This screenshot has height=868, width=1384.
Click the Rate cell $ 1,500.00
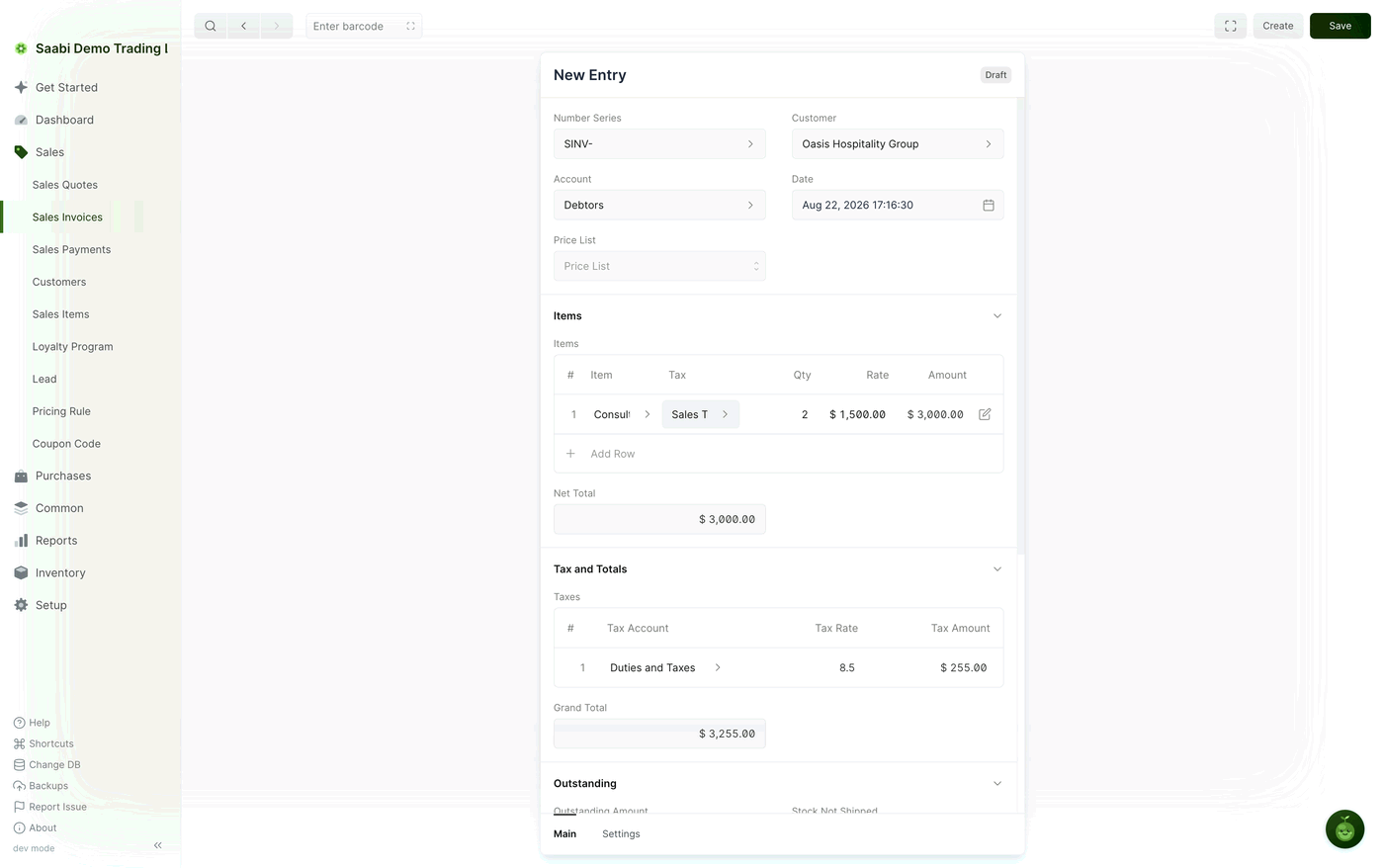[857, 415]
